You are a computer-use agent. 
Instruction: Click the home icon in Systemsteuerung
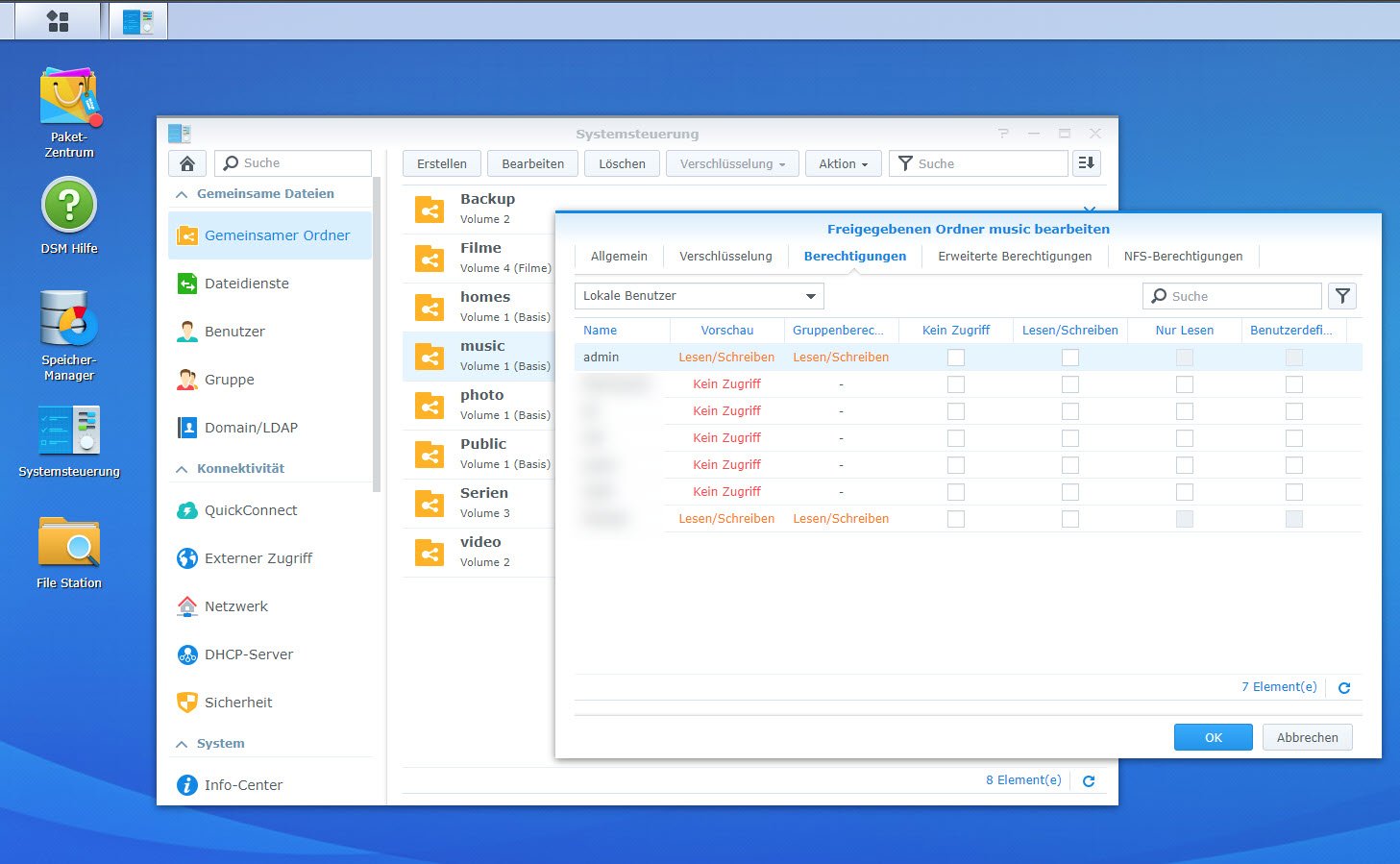[x=187, y=163]
